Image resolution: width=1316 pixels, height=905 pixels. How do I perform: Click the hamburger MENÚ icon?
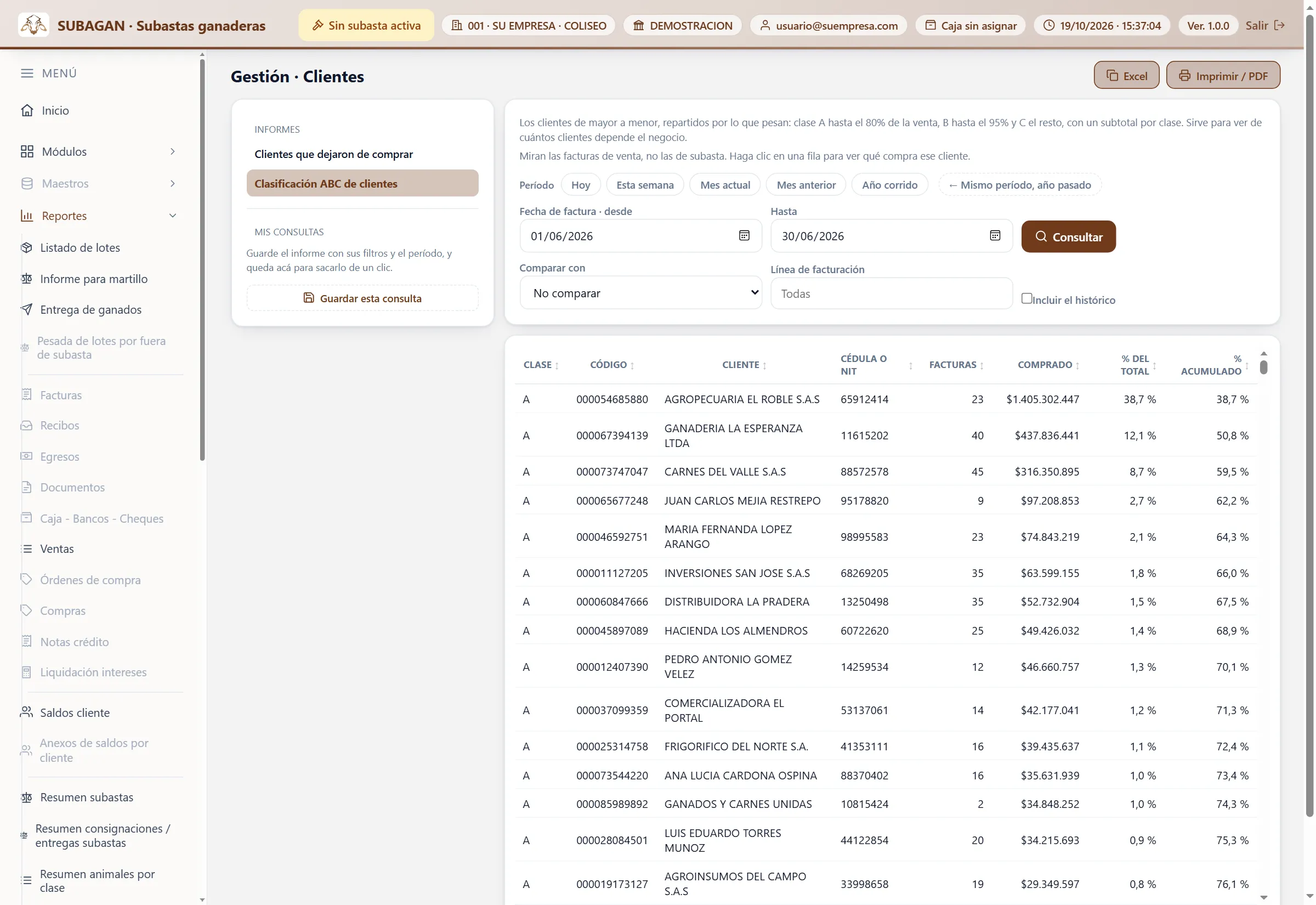(x=27, y=73)
